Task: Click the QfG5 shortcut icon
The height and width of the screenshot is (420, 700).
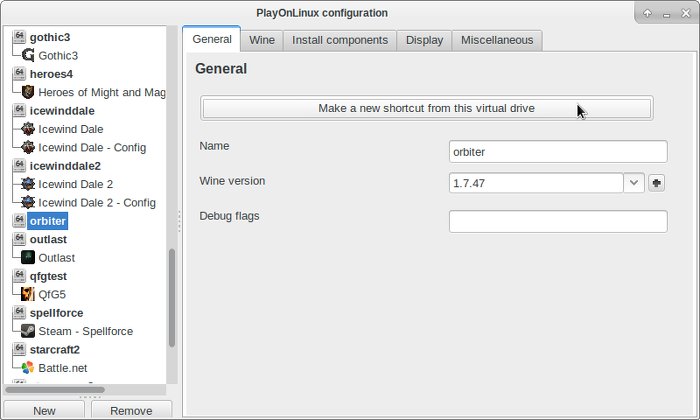Action: pos(28,294)
